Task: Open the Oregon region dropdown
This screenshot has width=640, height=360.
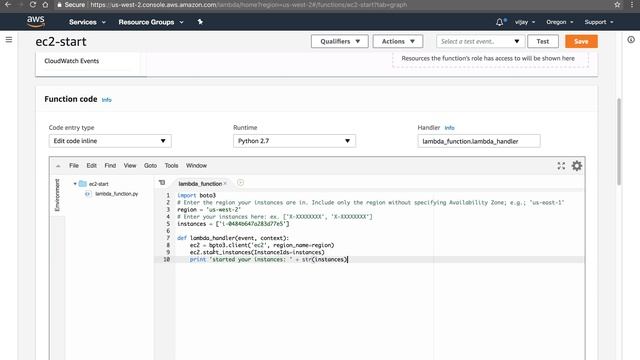Action: point(560,22)
